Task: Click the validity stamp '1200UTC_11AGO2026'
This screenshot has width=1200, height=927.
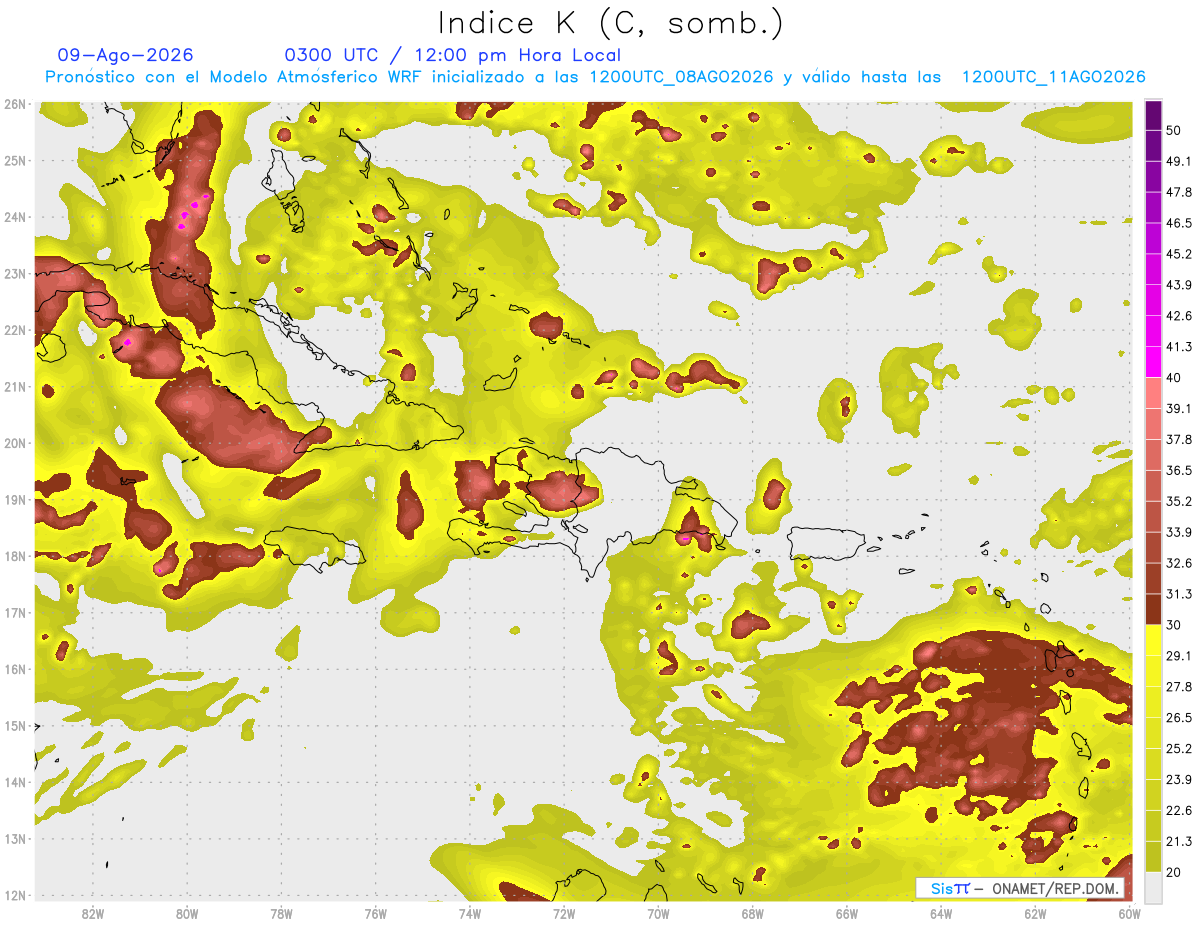Action: click(x=1053, y=77)
